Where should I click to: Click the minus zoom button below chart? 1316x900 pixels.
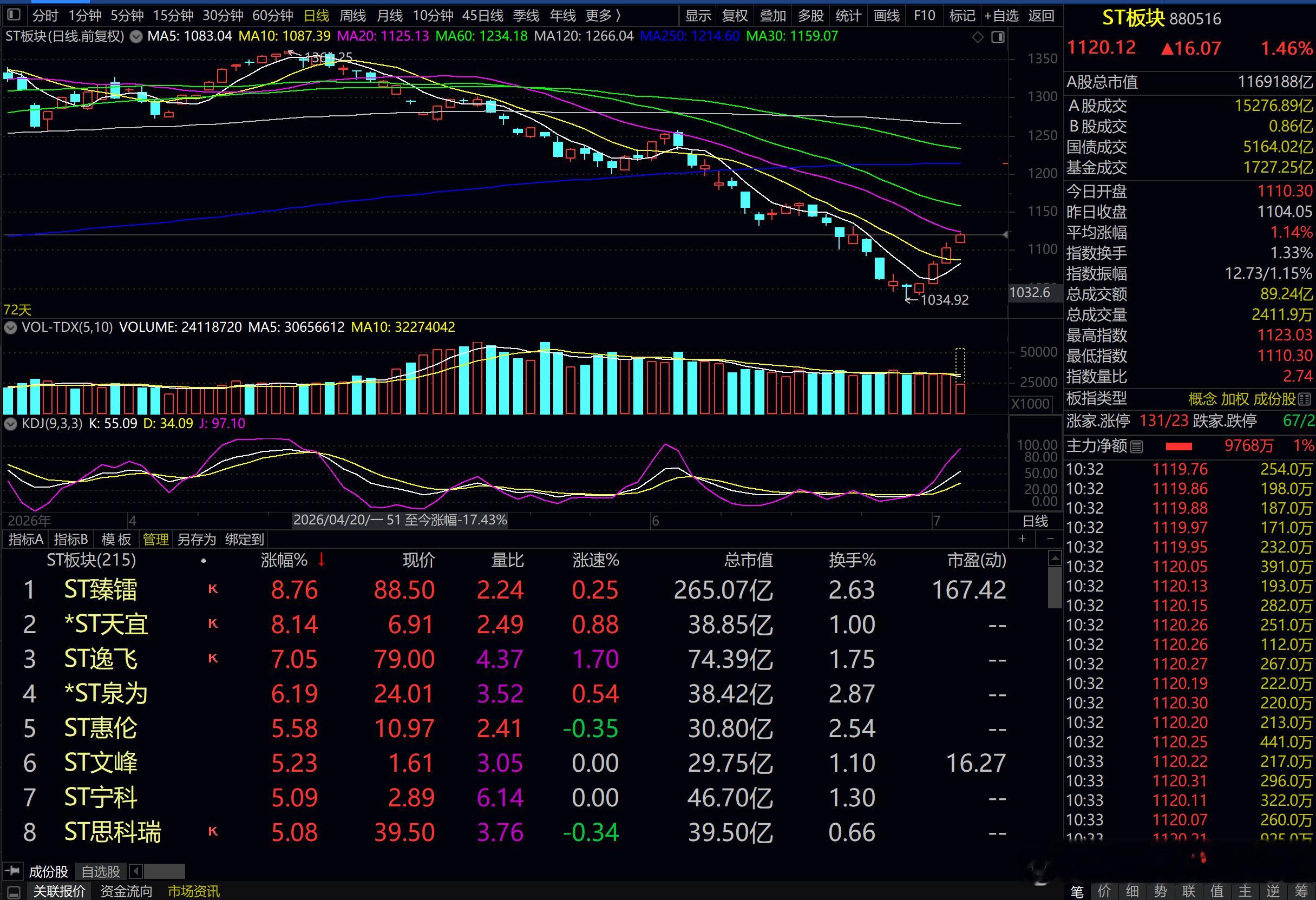tap(1050, 538)
